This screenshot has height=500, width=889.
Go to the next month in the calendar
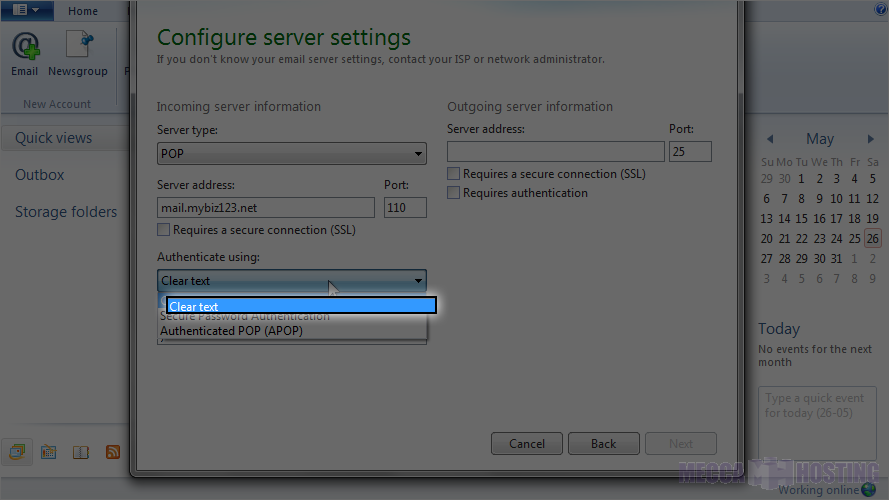click(x=871, y=139)
